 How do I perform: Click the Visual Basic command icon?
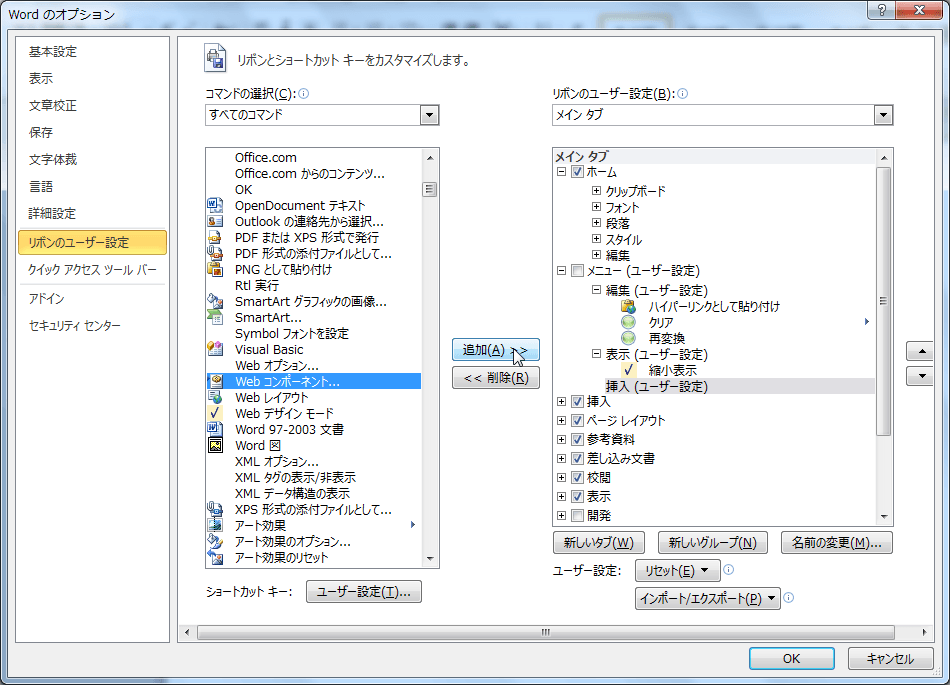[215, 349]
